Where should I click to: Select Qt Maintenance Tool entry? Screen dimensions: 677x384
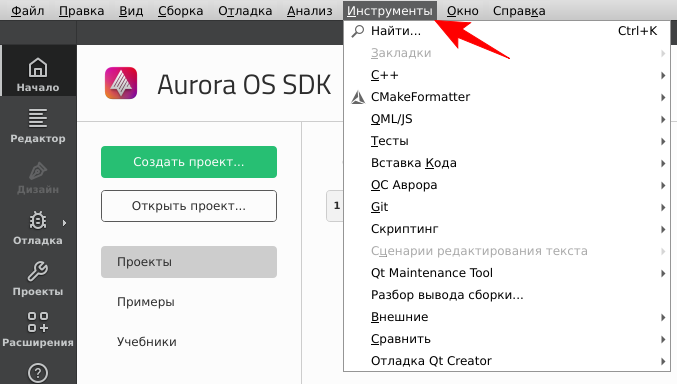pos(507,273)
